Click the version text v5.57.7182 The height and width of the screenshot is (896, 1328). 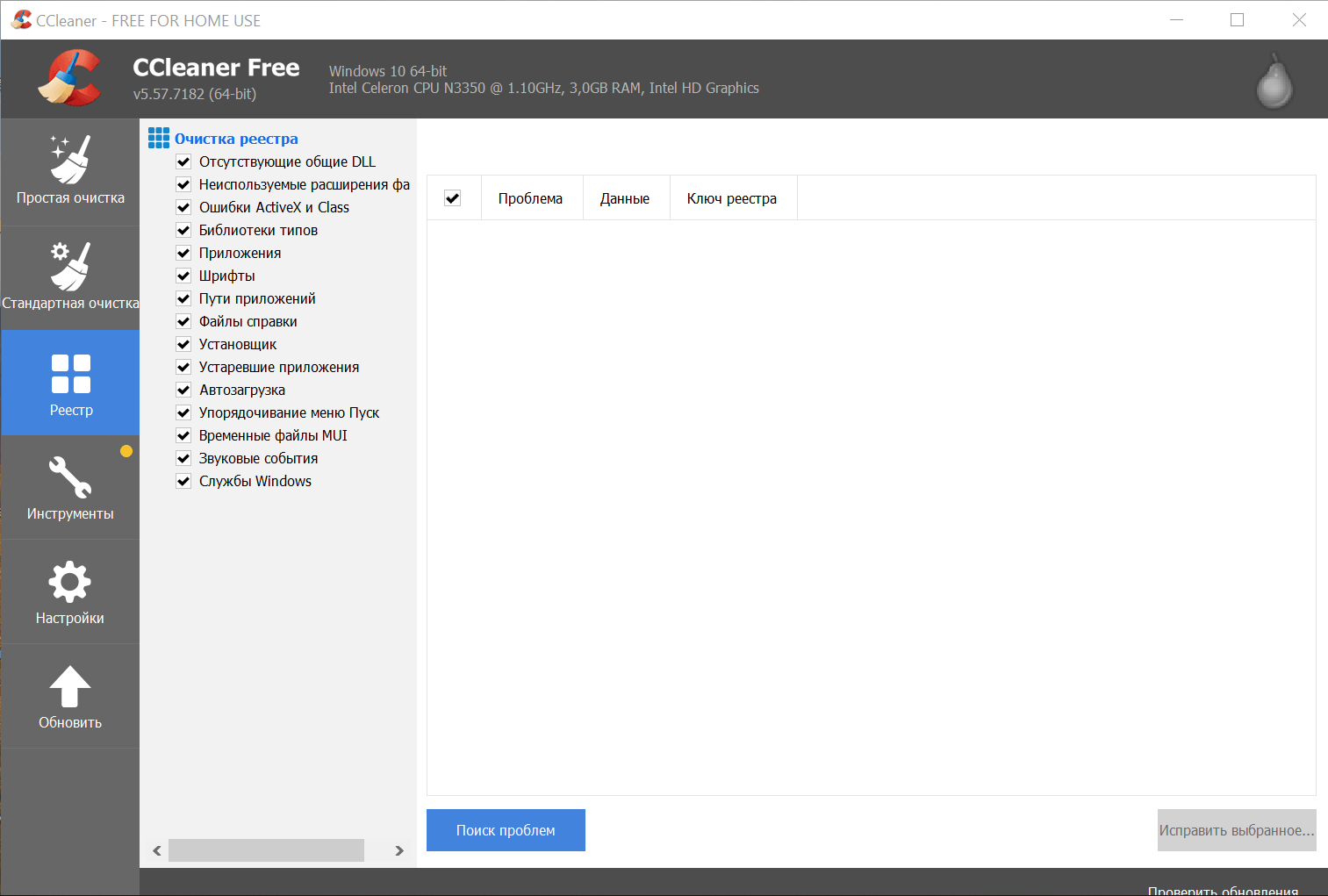pyautogui.click(x=195, y=94)
